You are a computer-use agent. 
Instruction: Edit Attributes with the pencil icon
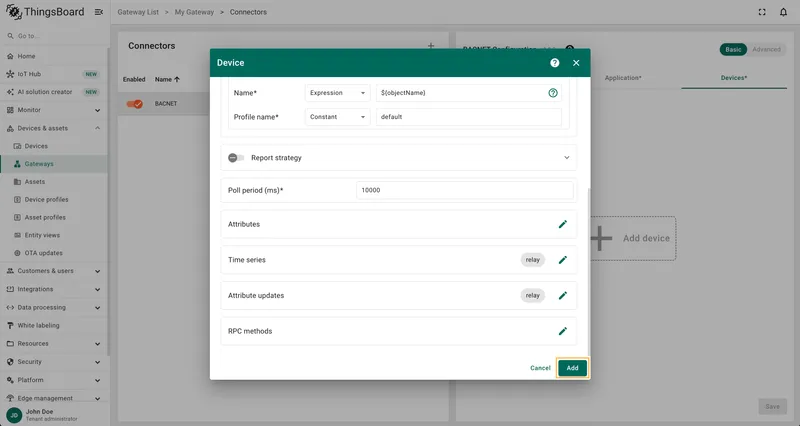(x=562, y=224)
